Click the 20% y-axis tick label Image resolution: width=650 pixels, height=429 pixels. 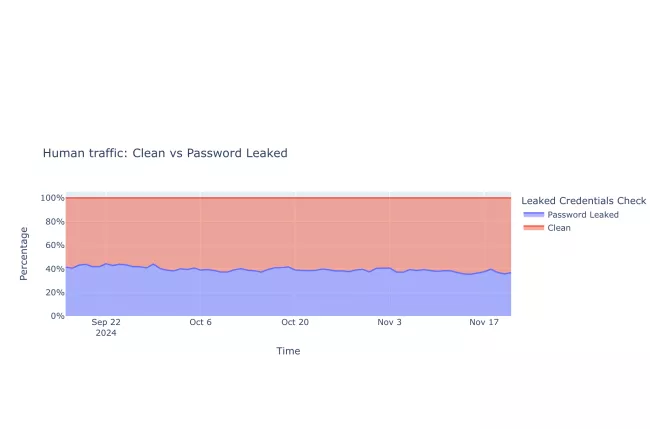(54, 292)
